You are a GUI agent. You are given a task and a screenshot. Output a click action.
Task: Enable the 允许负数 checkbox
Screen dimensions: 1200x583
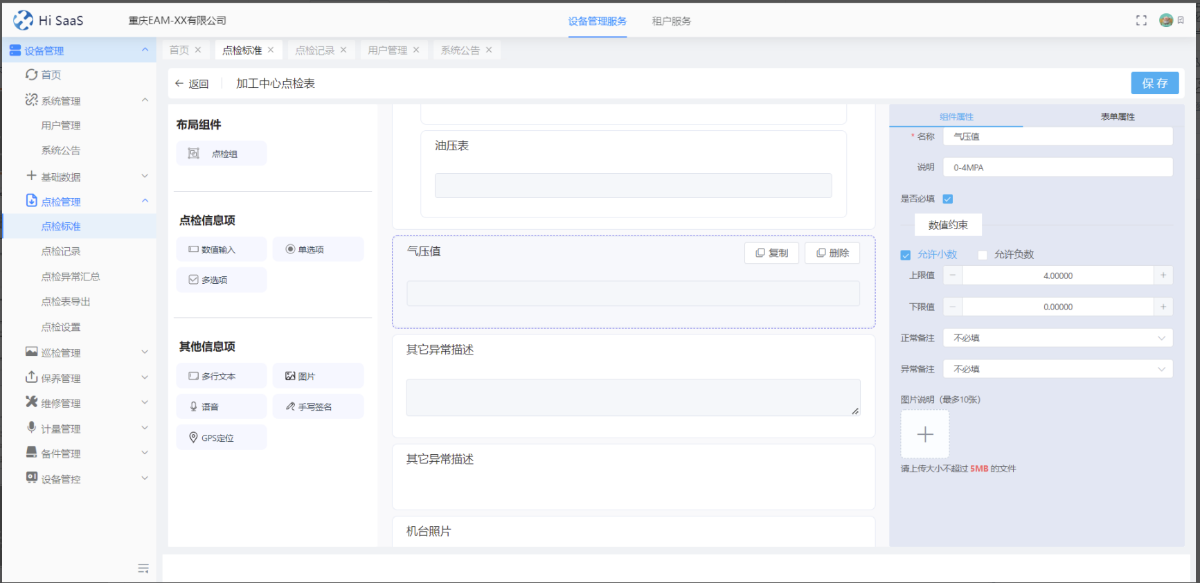click(982, 254)
